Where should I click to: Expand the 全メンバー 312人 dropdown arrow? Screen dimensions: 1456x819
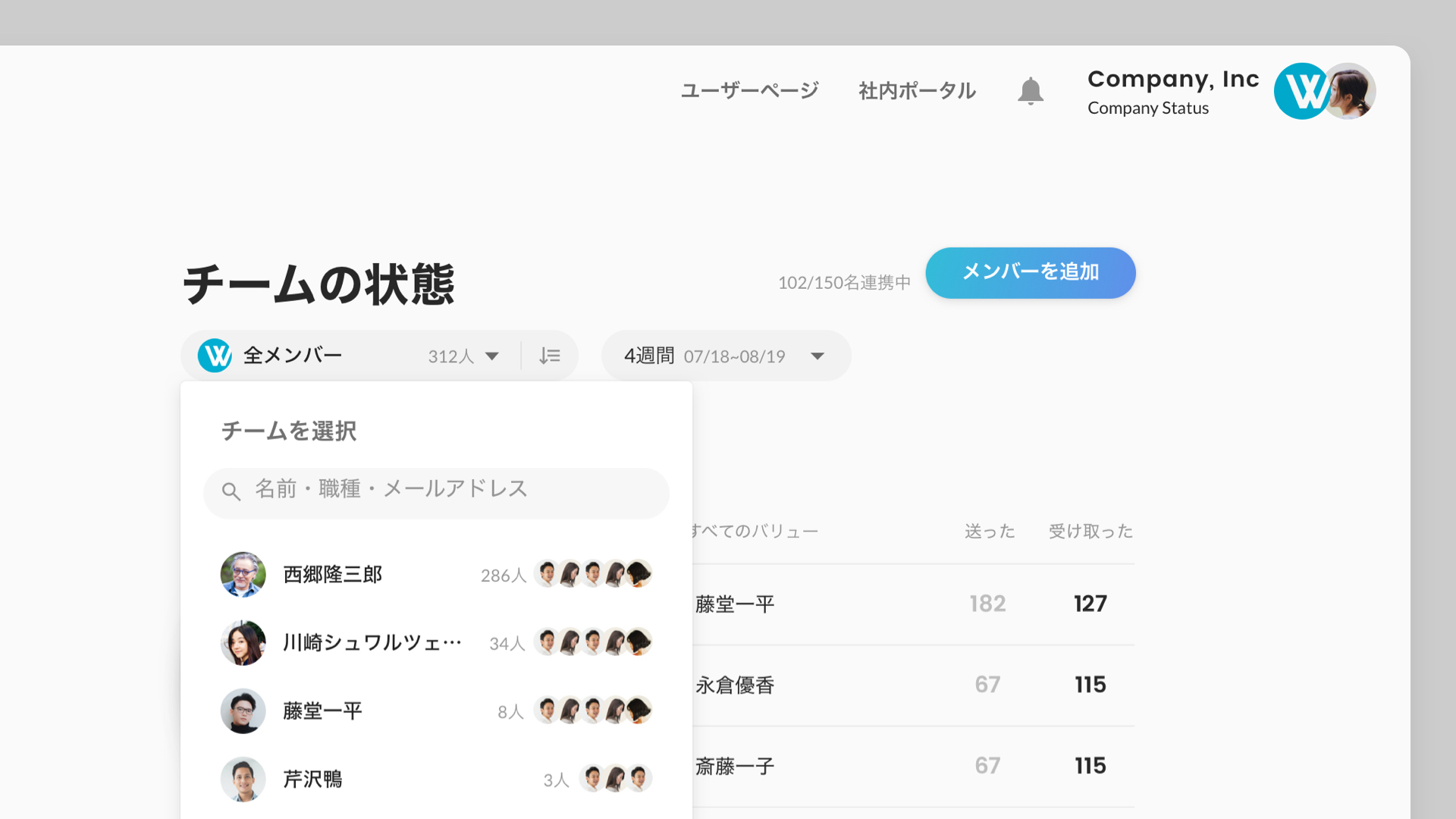coord(492,356)
